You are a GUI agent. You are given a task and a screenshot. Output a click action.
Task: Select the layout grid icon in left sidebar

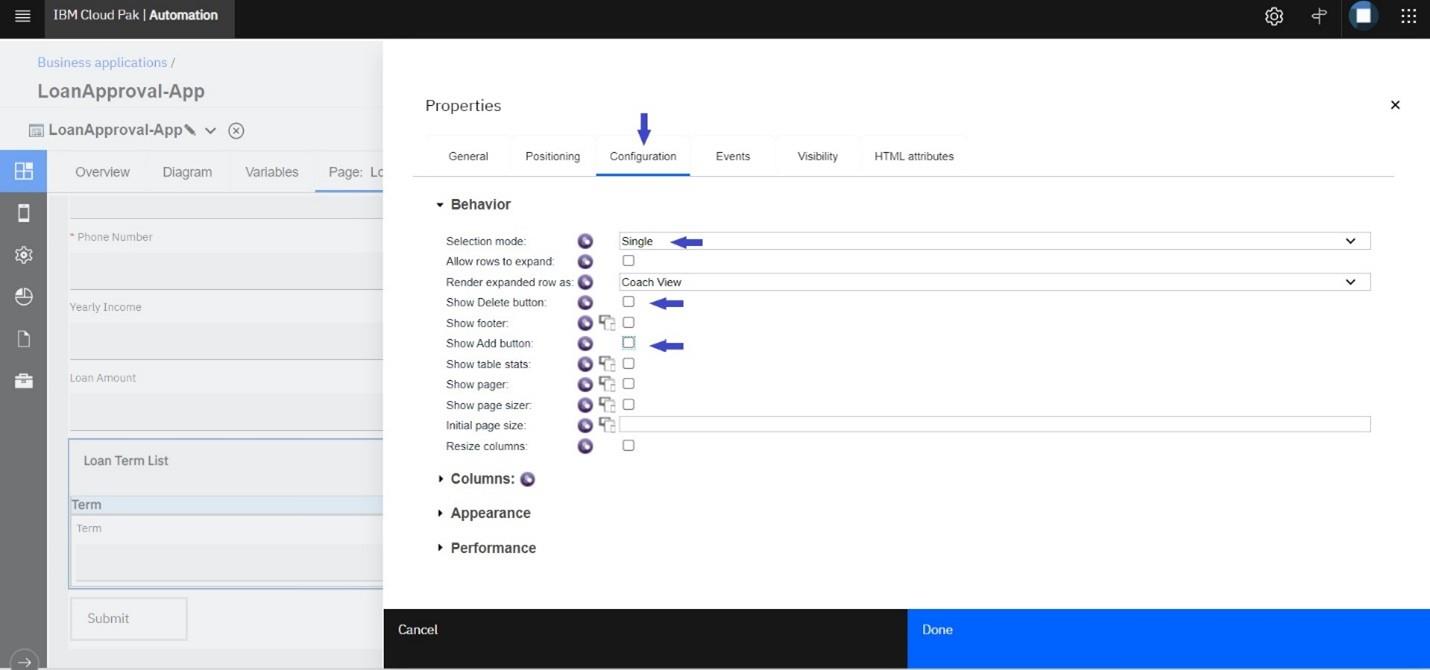click(x=23, y=171)
